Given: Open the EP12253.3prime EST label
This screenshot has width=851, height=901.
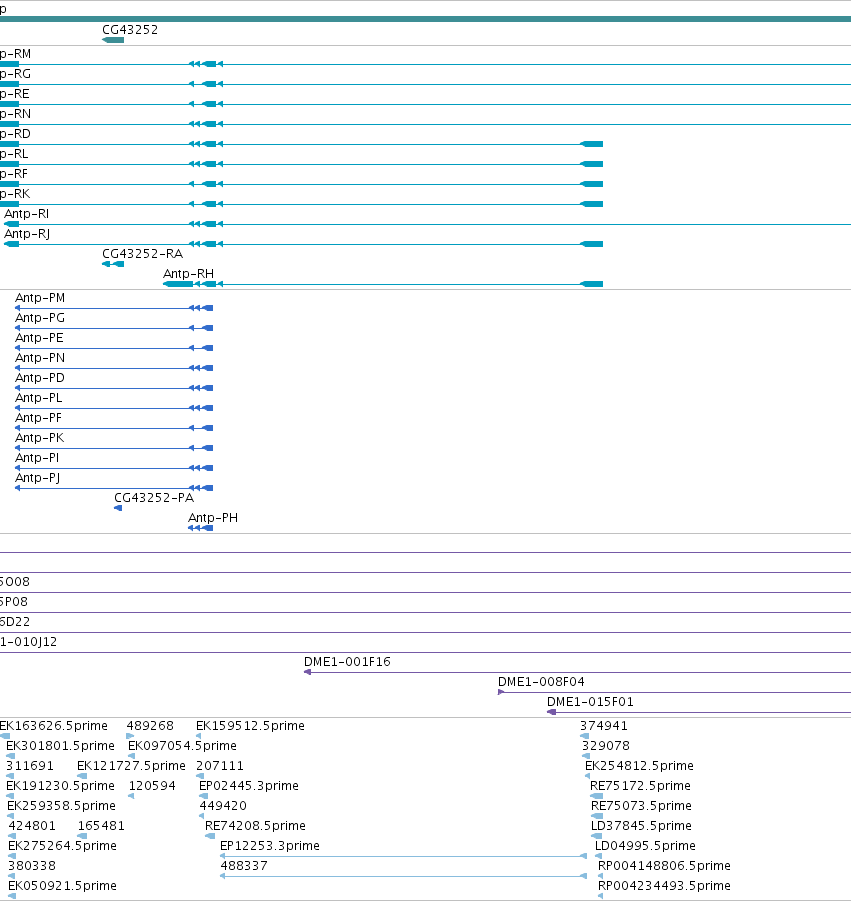Looking at the screenshot, I should (x=269, y=846).
